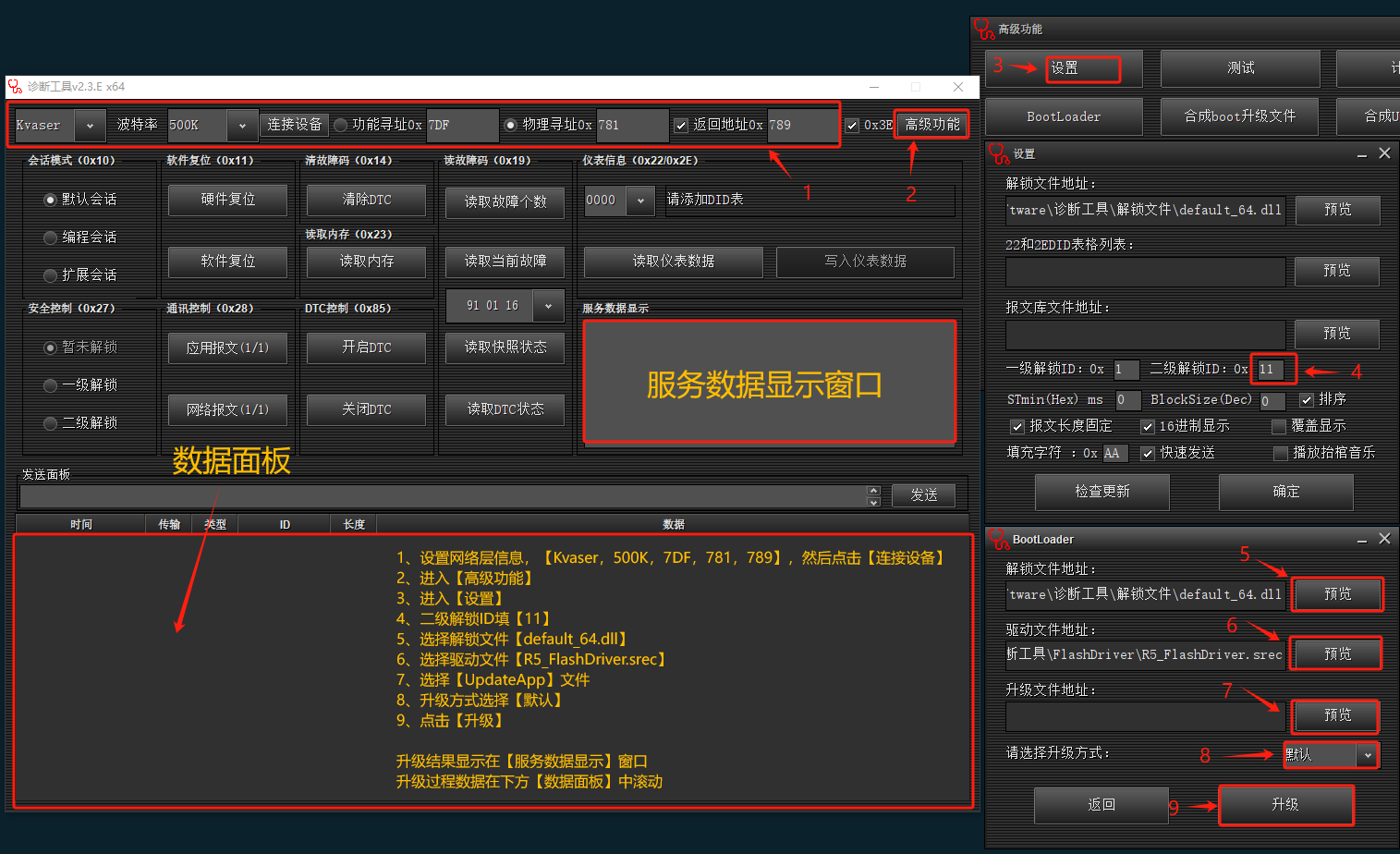Open the 测试 advanced function
1400x854 pixels.
coord(1240,68)
